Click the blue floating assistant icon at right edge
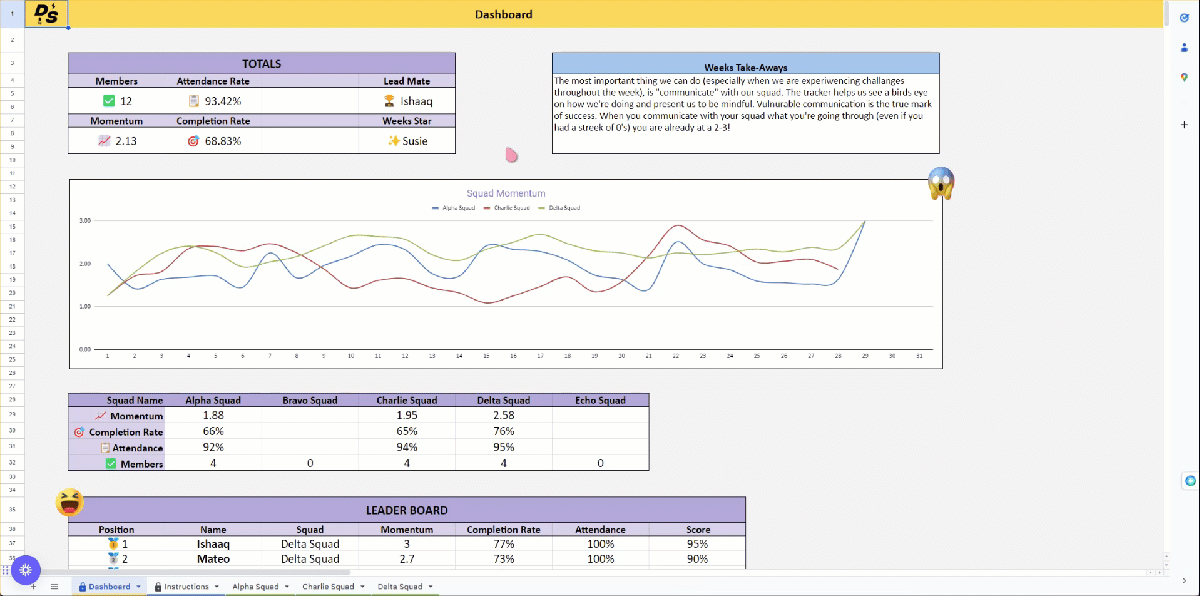Screen dimensions: 1200x596 coord(1190,481)
